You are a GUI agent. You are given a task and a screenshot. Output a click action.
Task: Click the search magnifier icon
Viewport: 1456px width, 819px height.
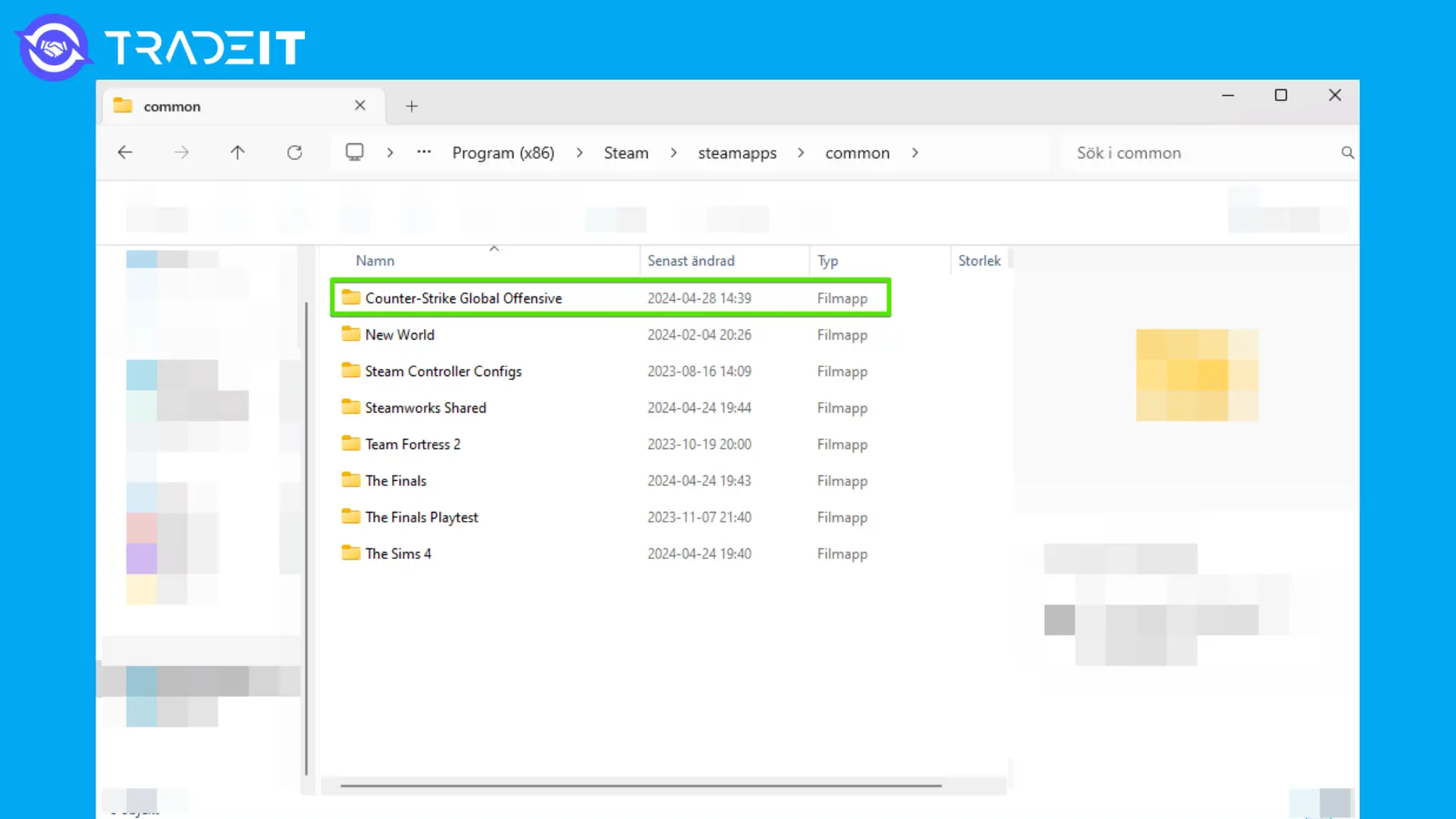(x=1348, y=152)
